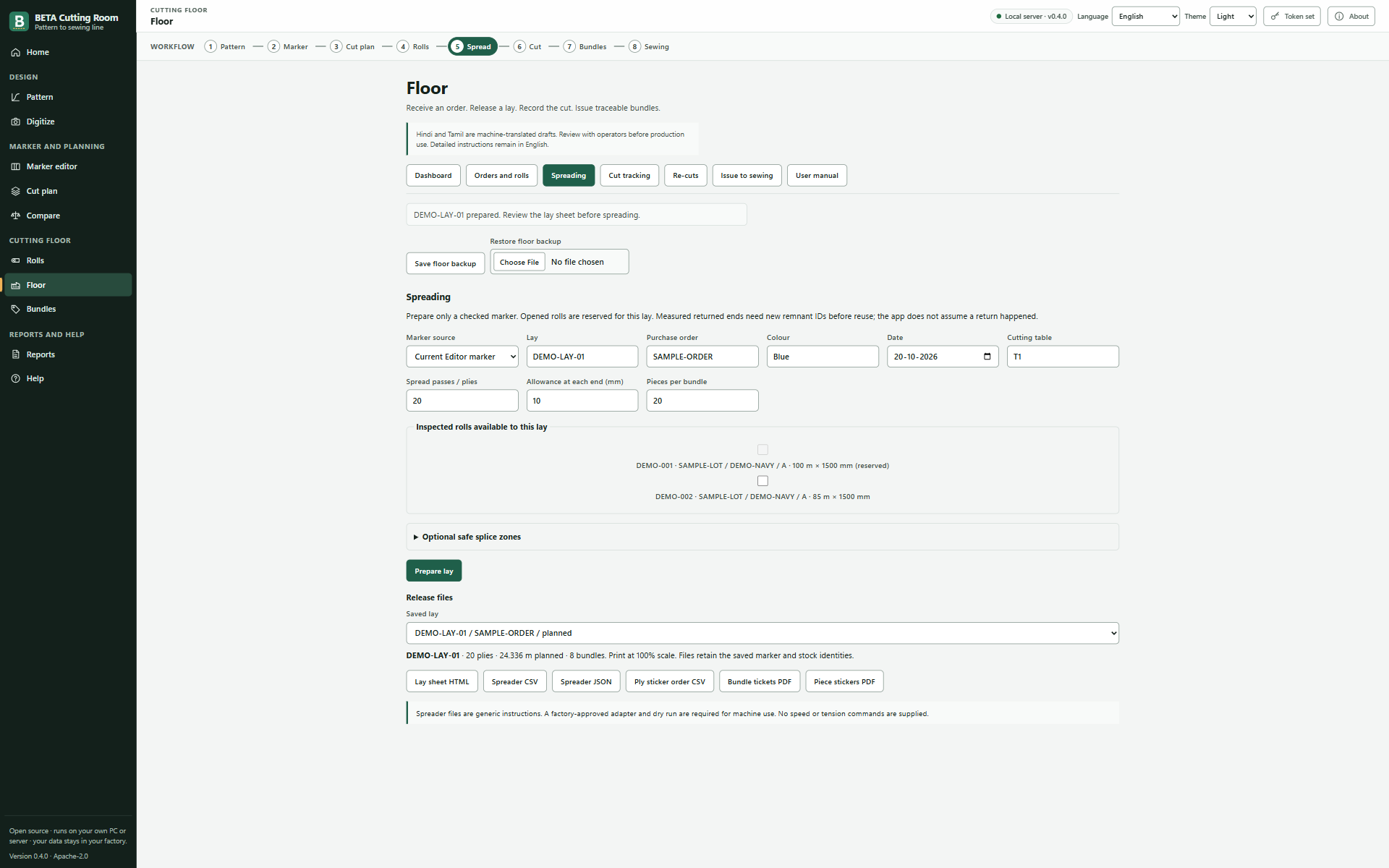
Task: Switch to the Dashboard tab
Action: 433,176
